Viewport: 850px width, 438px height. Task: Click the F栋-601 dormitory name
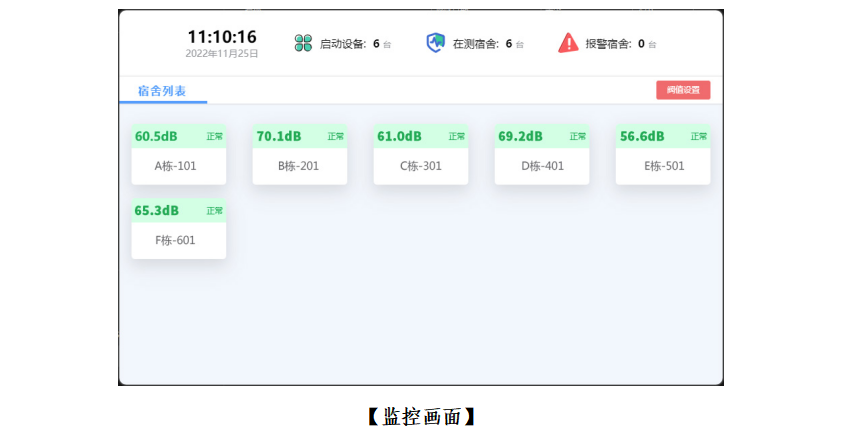pyautogui.click(x=176, y=240)
